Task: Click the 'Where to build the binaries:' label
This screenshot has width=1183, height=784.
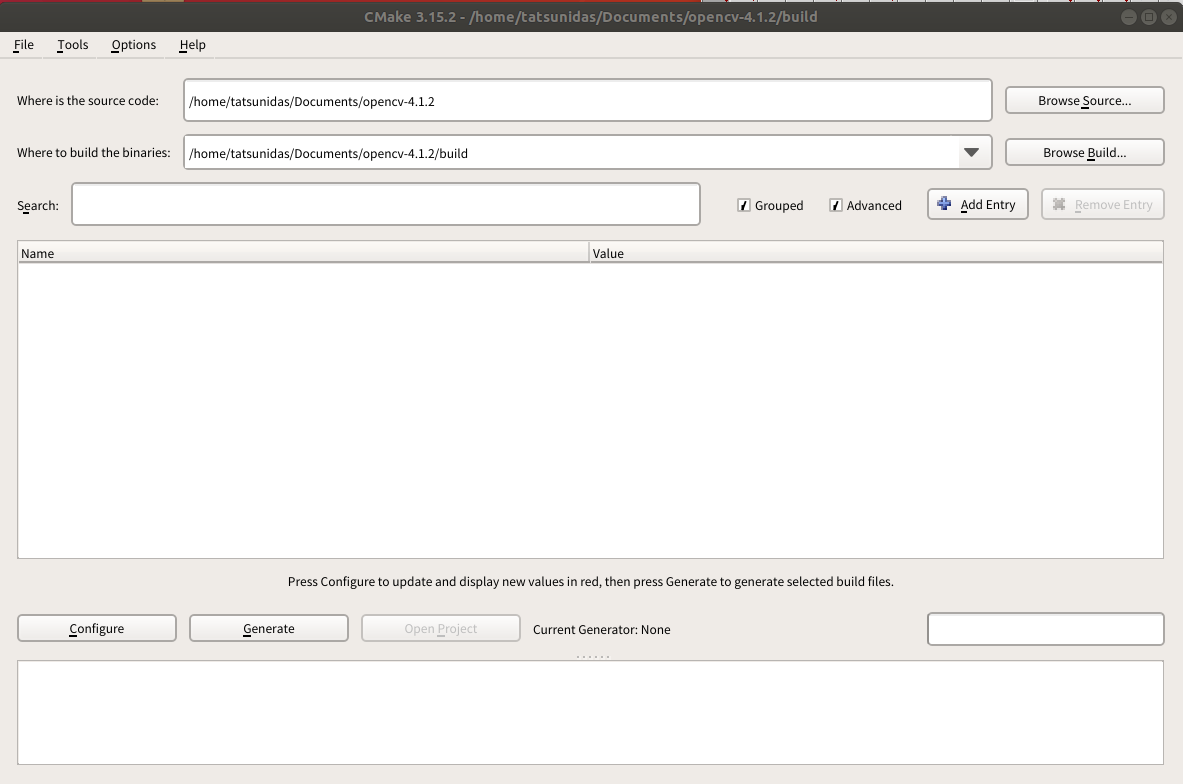Action: pyautogui.click(x=94, y=152)
